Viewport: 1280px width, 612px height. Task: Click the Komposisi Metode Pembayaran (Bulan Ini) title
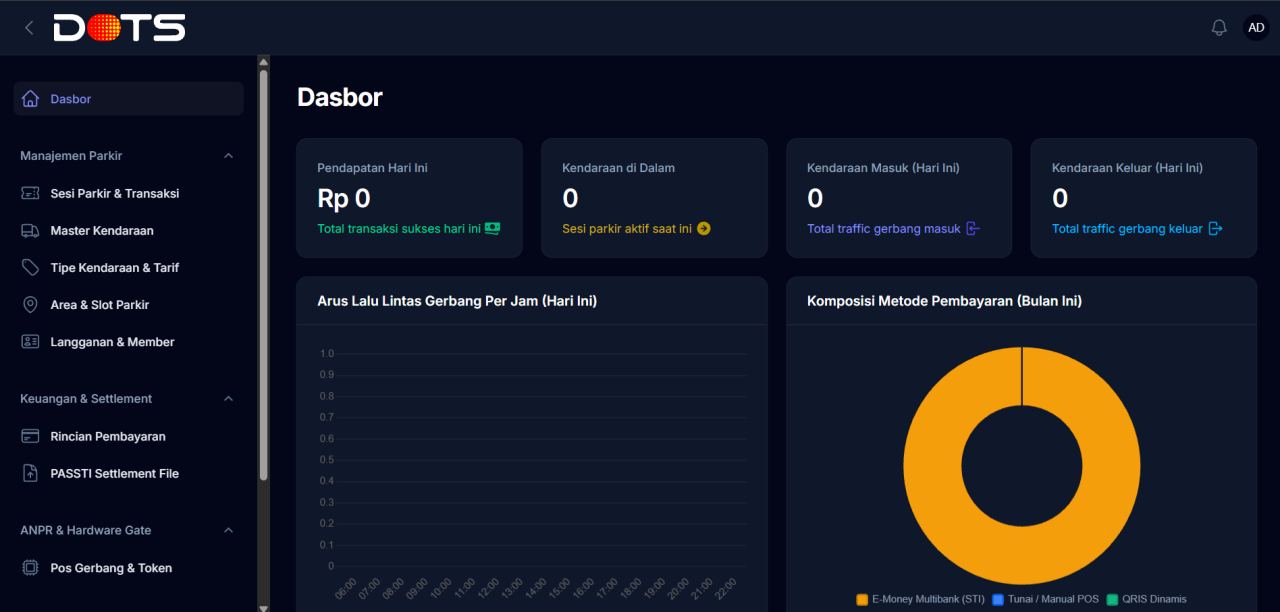pos(944,301)
